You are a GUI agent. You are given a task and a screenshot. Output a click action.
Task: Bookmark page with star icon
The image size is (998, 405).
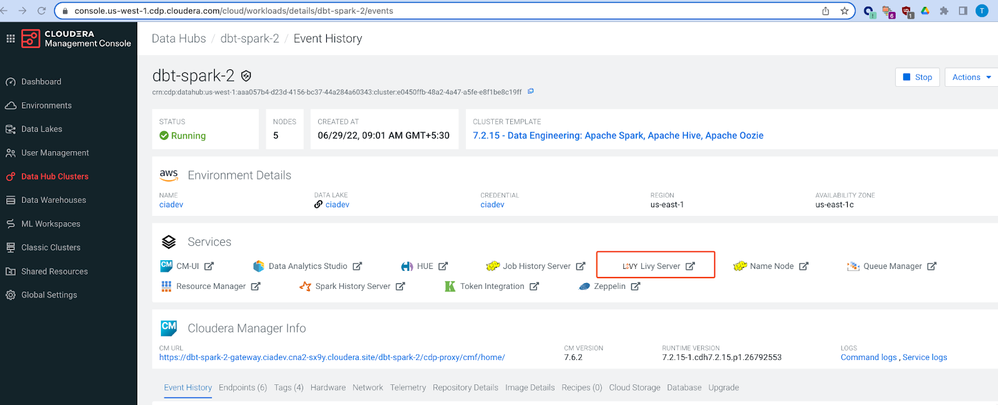(844, 11)
